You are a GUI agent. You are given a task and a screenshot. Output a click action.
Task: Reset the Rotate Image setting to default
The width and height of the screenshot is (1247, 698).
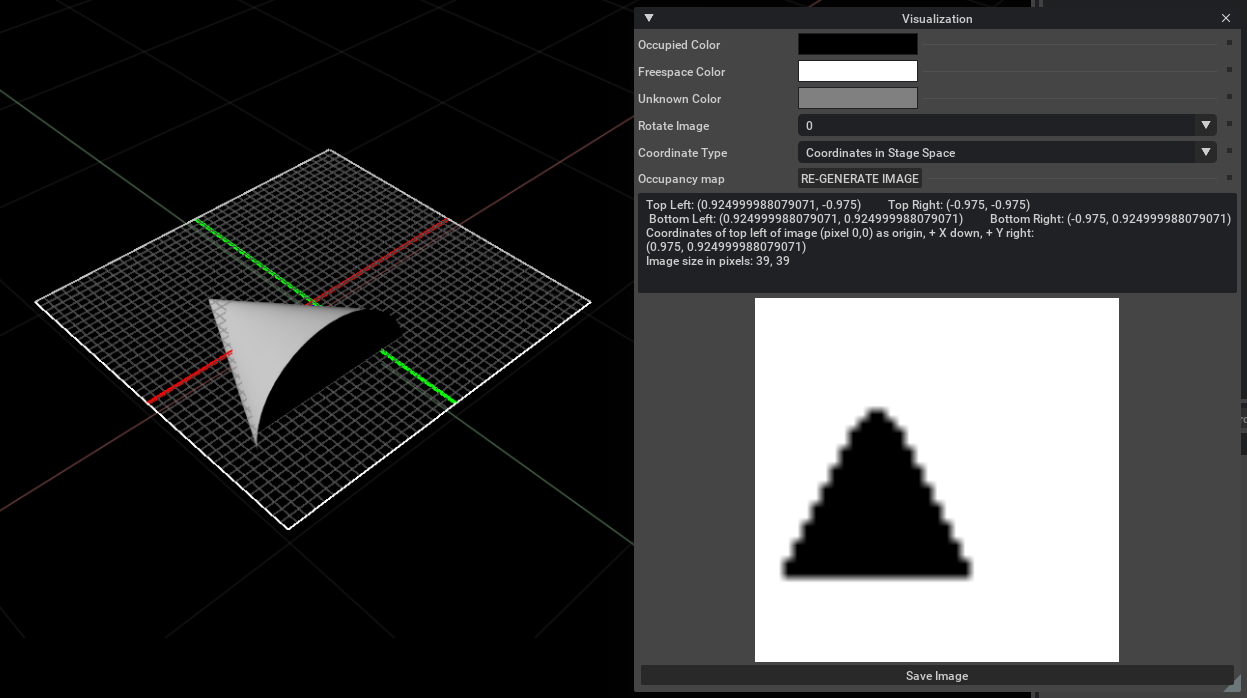[1228, 125]
